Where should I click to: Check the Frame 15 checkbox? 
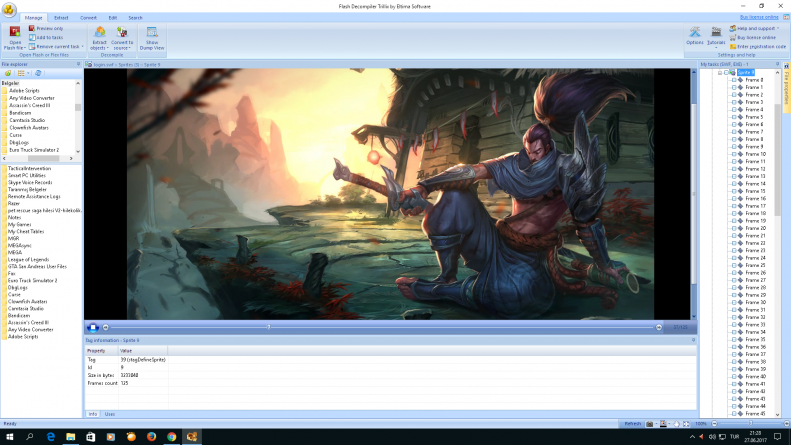[734, 191]
